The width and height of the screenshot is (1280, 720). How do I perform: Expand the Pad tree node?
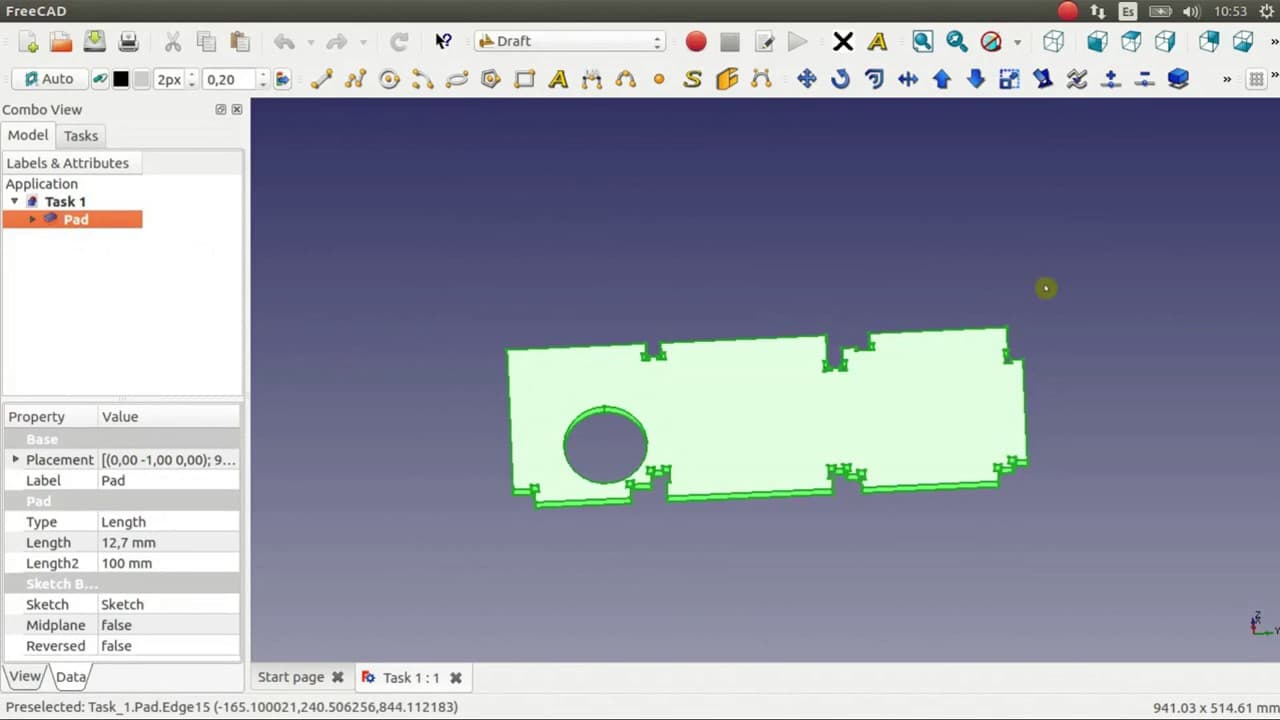tap(32, 219)
